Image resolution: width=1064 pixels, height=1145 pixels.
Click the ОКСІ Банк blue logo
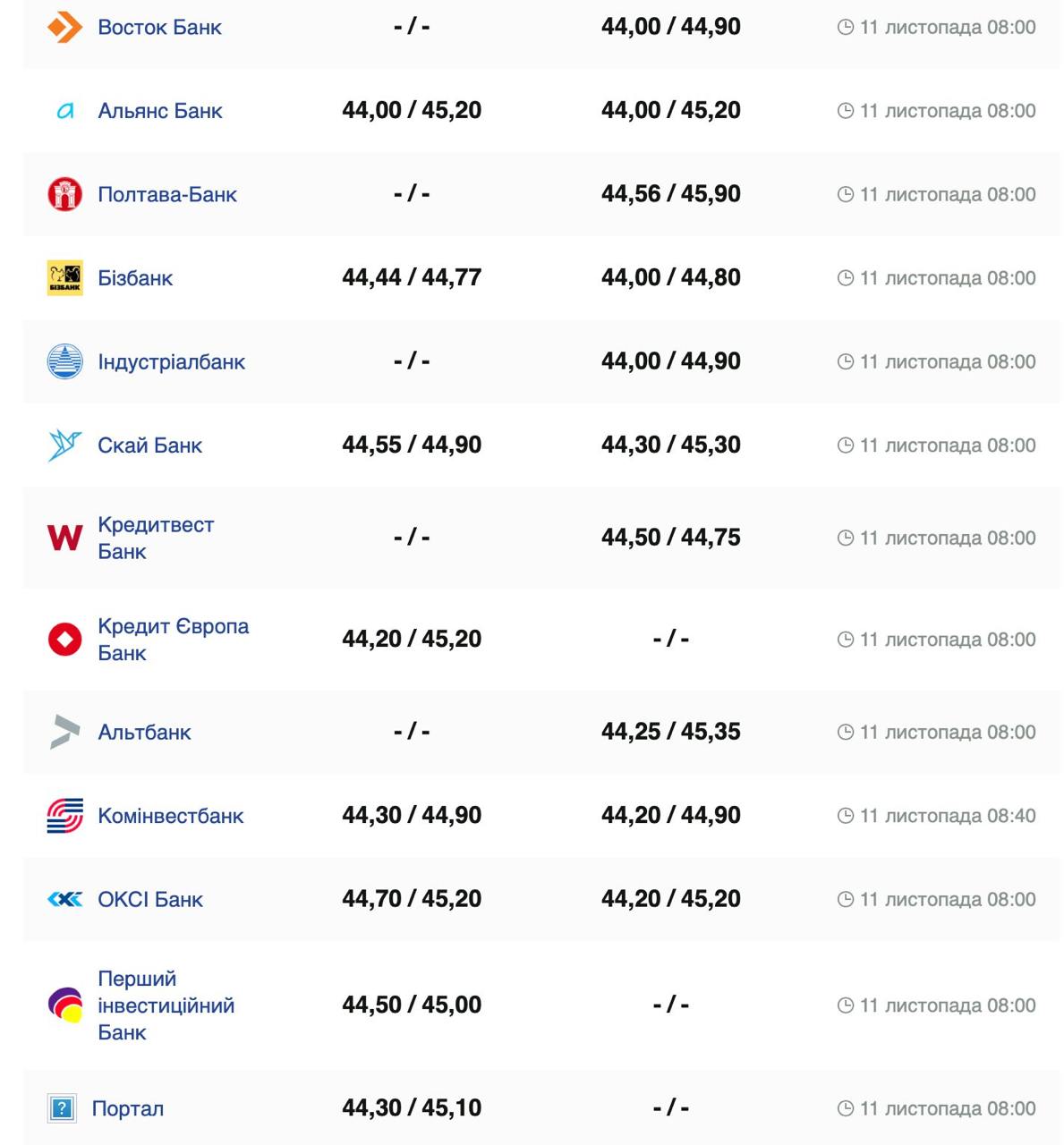(64, 899)
